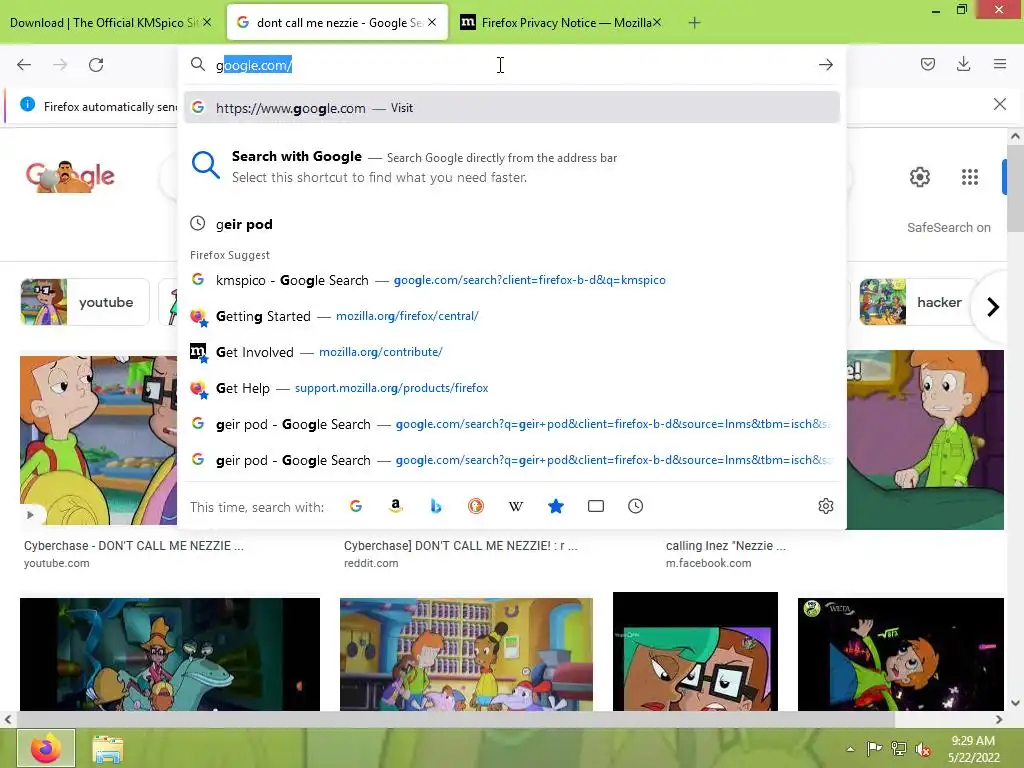Image resolution: width=1024 pixels, height=768 pixels.
Task: Go back to the previous page
Action: [x=24, y=65]
